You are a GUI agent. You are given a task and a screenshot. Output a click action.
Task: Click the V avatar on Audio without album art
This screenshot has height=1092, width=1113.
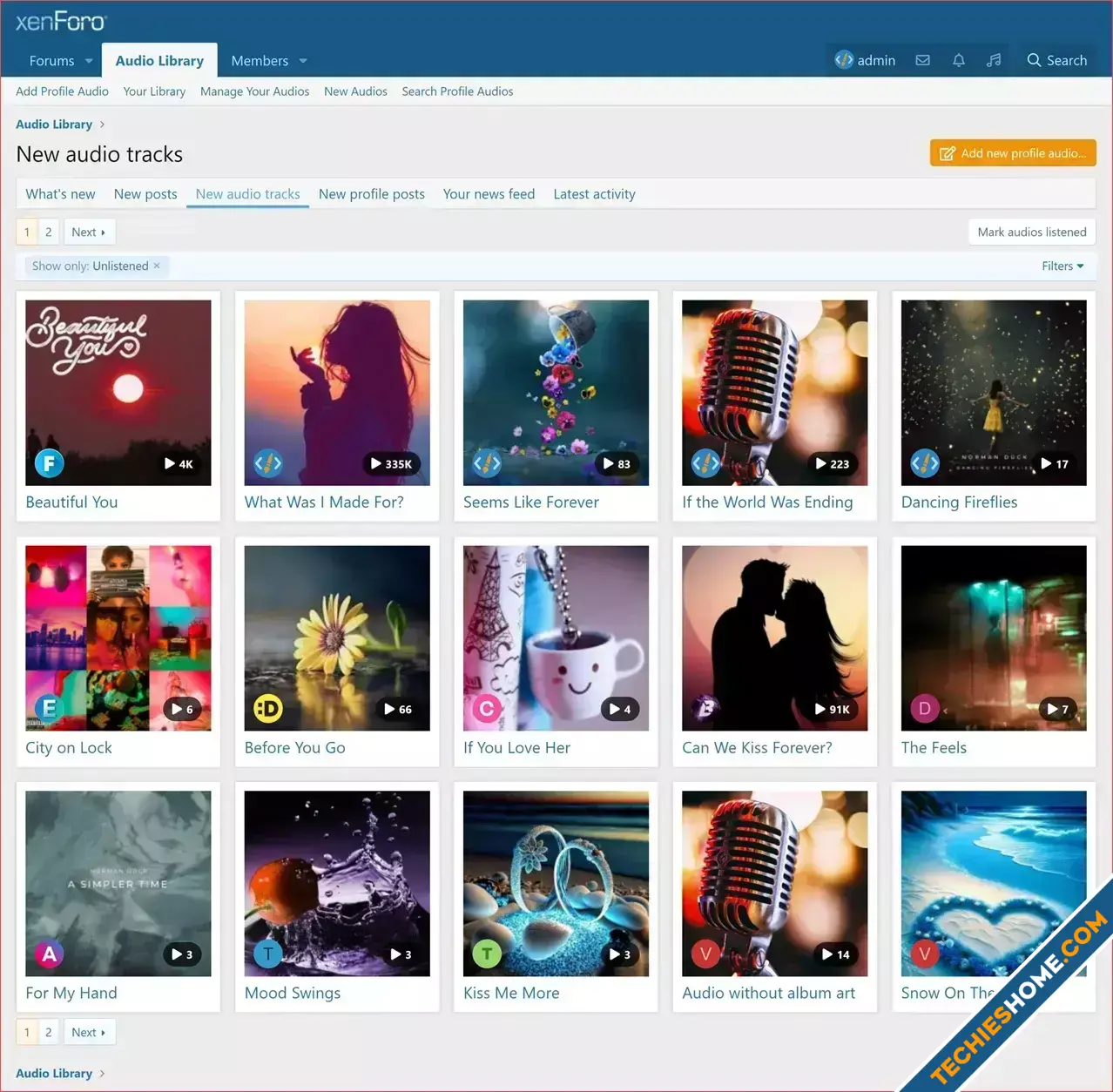click(706, 954)
